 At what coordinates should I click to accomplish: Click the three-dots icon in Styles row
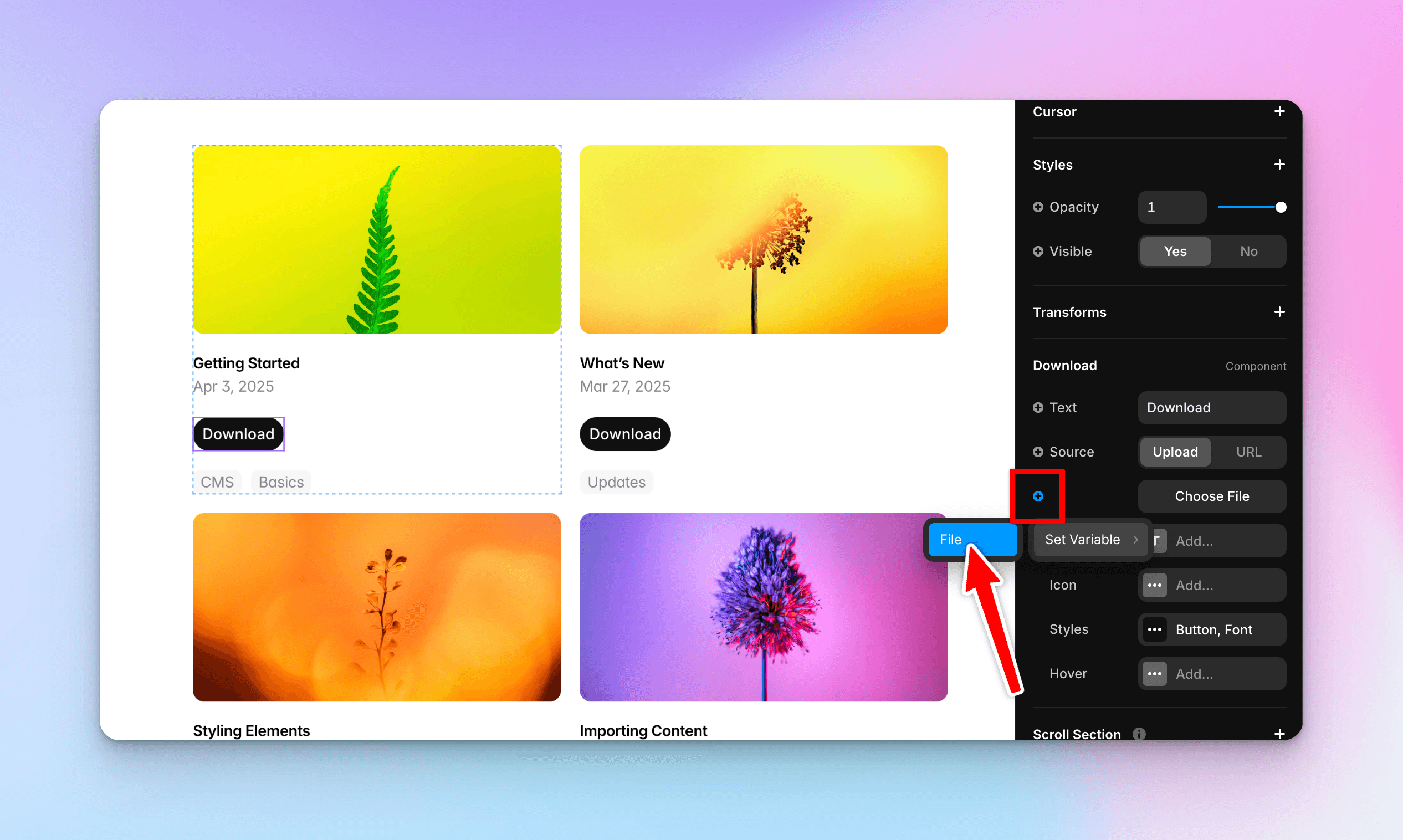(1154, 629)
